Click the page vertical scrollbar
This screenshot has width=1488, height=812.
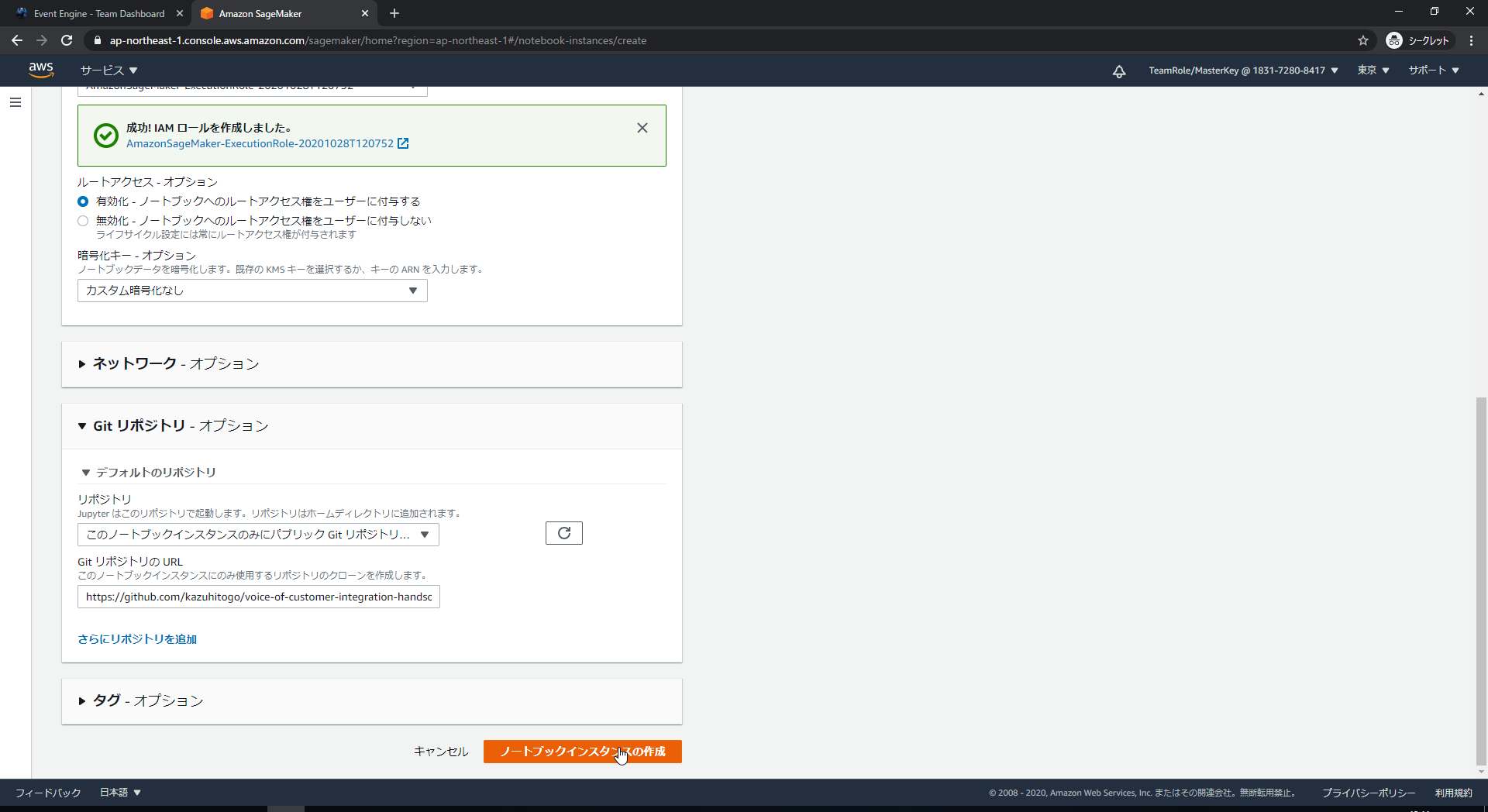pos(1481,580)
